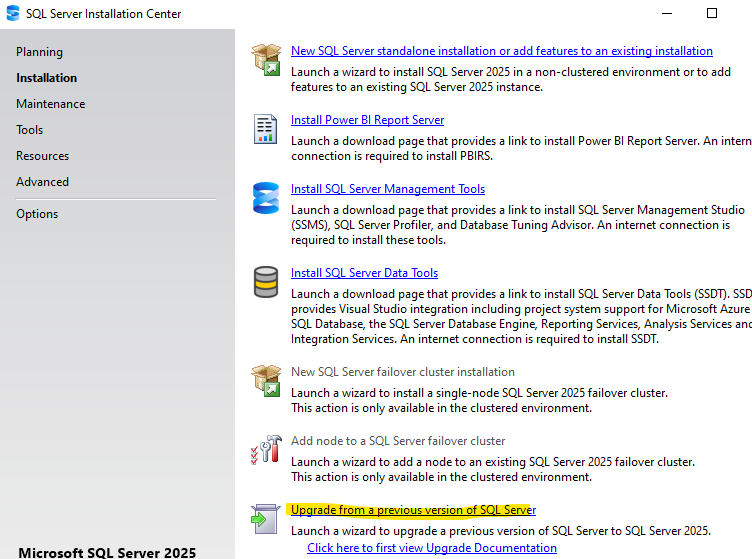Open Install SQL Server Data Tools link

(x=364, y=273)
